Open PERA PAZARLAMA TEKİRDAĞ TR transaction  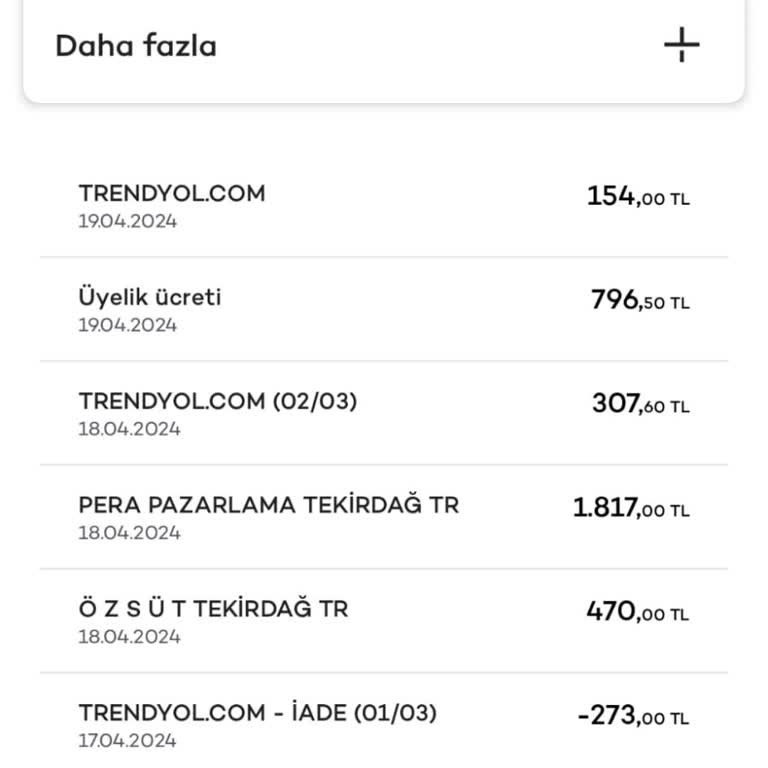pyautogui.click(x=268, y=505)
